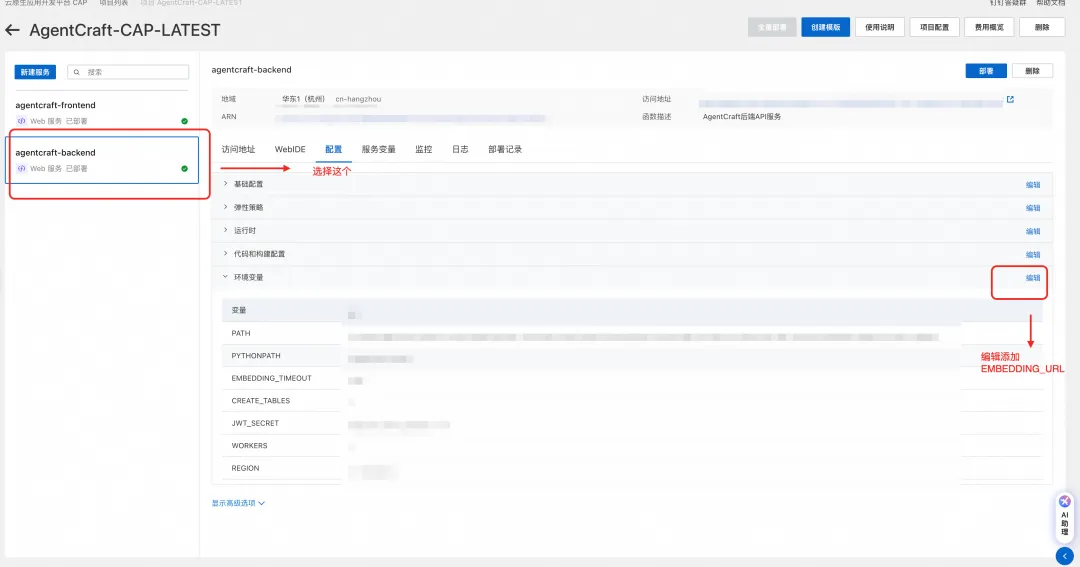Screen dimensions: 1080x567
Task: Expand the 代码和构建配置 section
Action: tap(225, 254)
